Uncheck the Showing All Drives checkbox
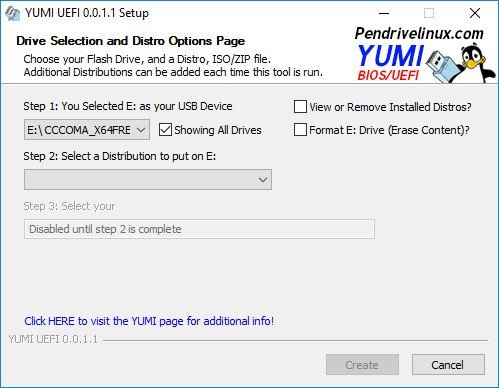Screen dimensions: 499x388 (165, 130)
